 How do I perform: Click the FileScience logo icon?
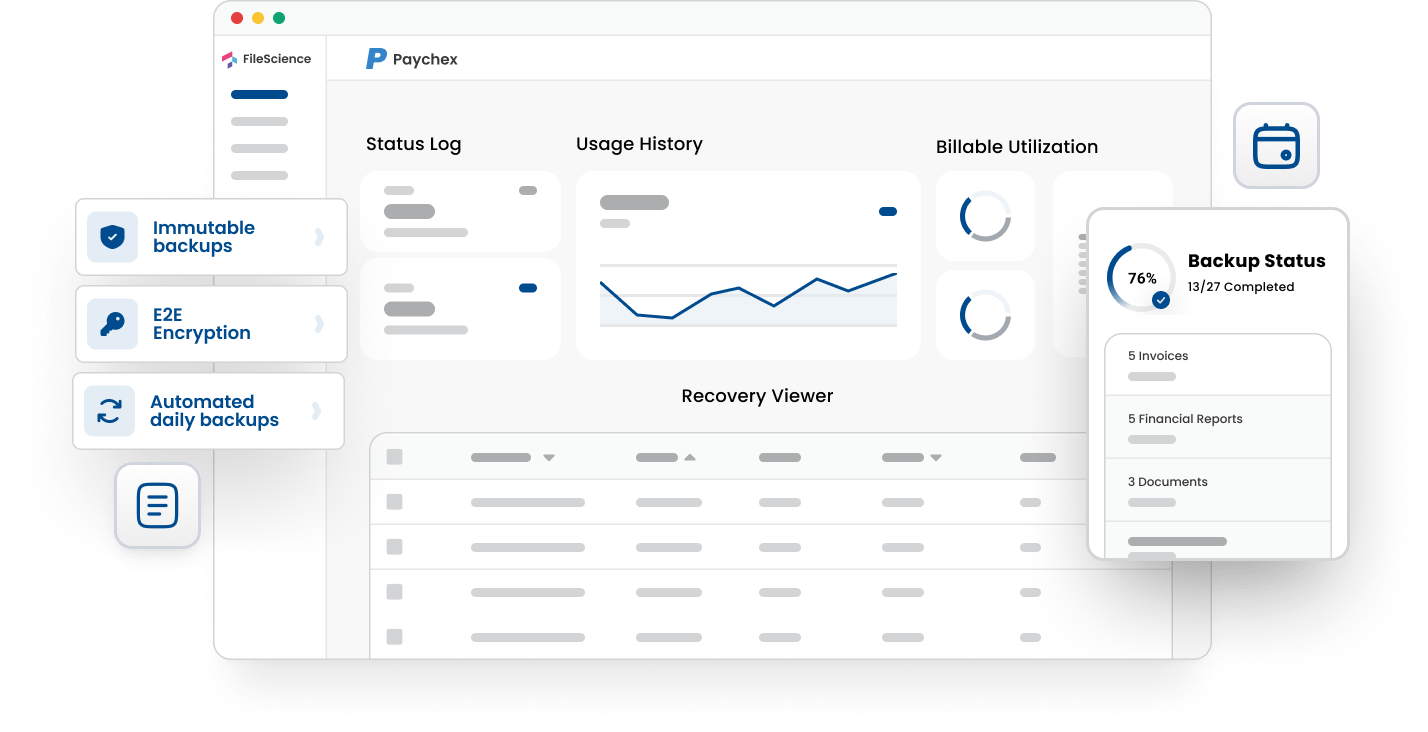tap(230, 59)
